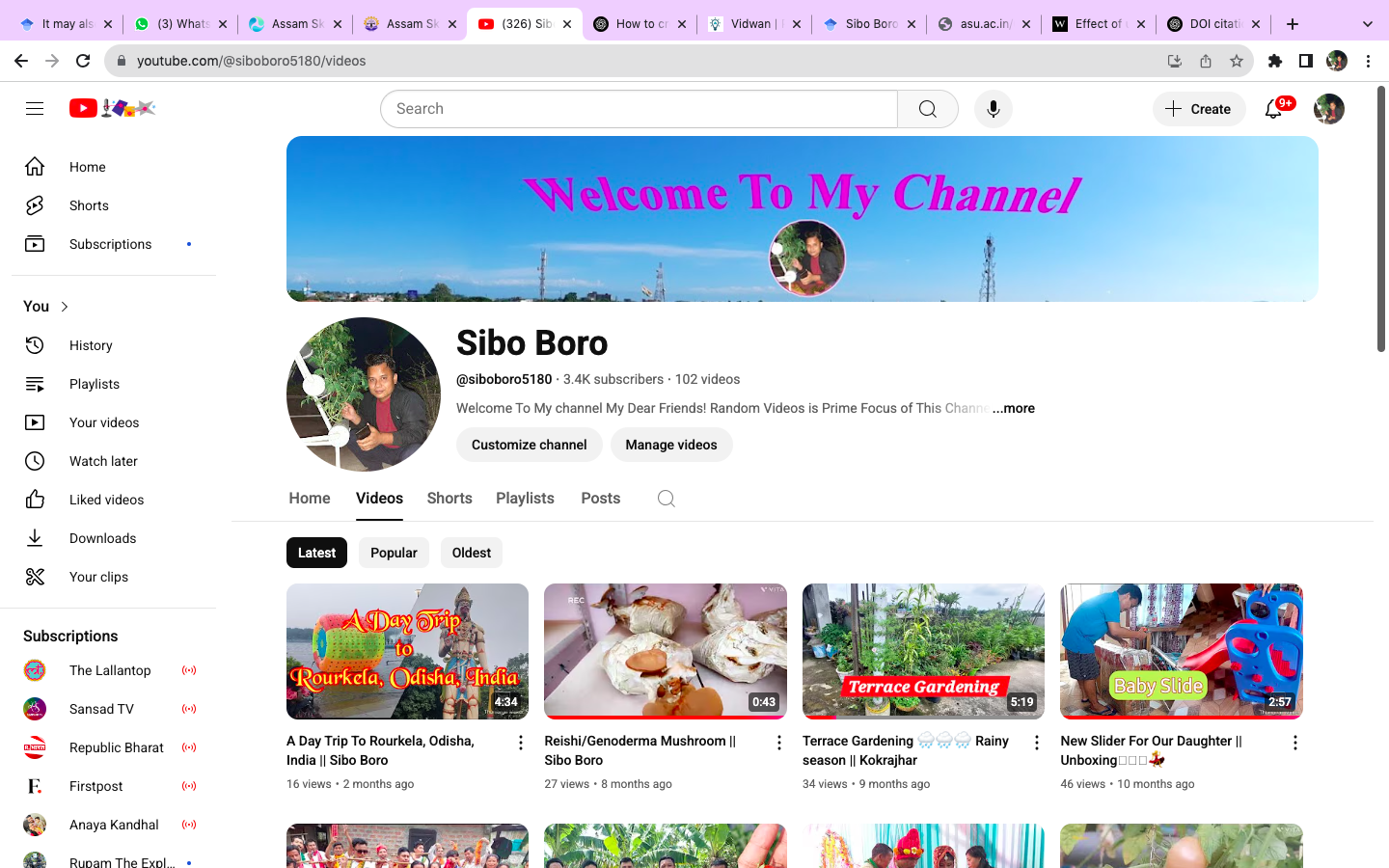Expand the You section chevron
1389x868 pixels.
click(x=65, y=307)
